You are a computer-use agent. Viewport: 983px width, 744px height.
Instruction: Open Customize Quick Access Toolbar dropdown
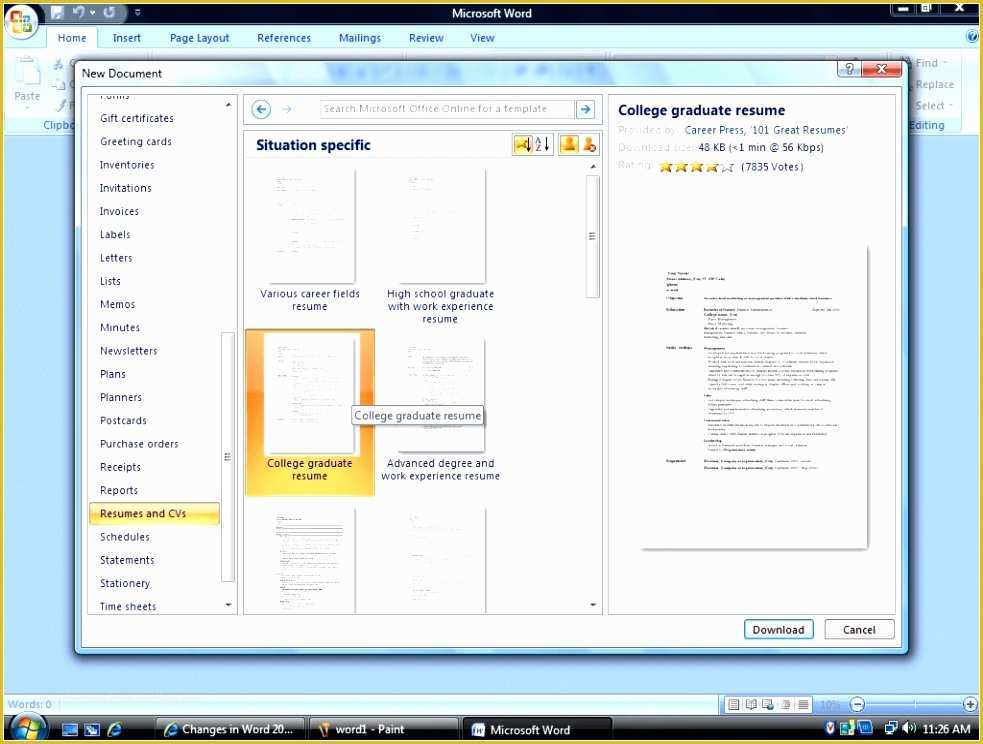click(137, 12)
